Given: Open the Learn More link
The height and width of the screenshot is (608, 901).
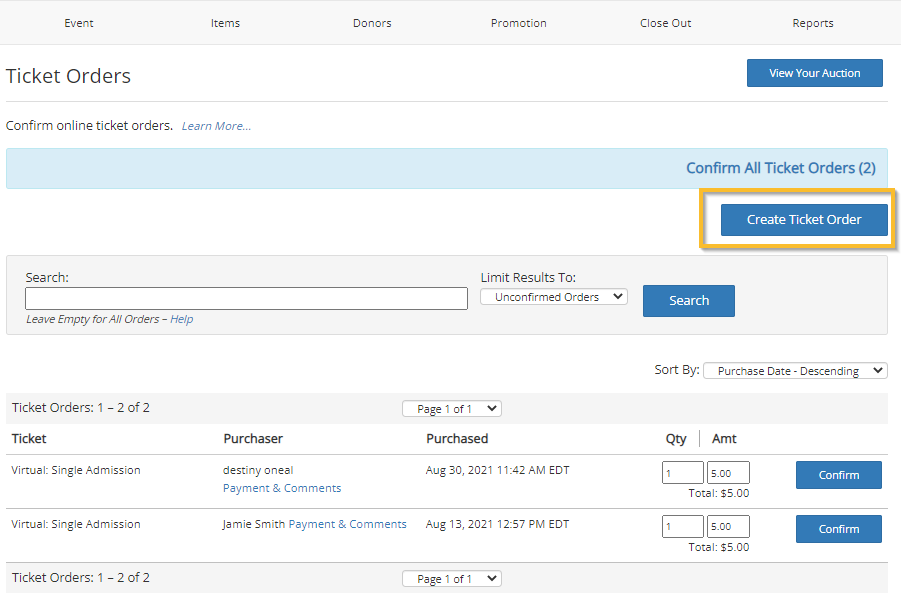Looking at the screenshot, I should (x=216, y=125).
